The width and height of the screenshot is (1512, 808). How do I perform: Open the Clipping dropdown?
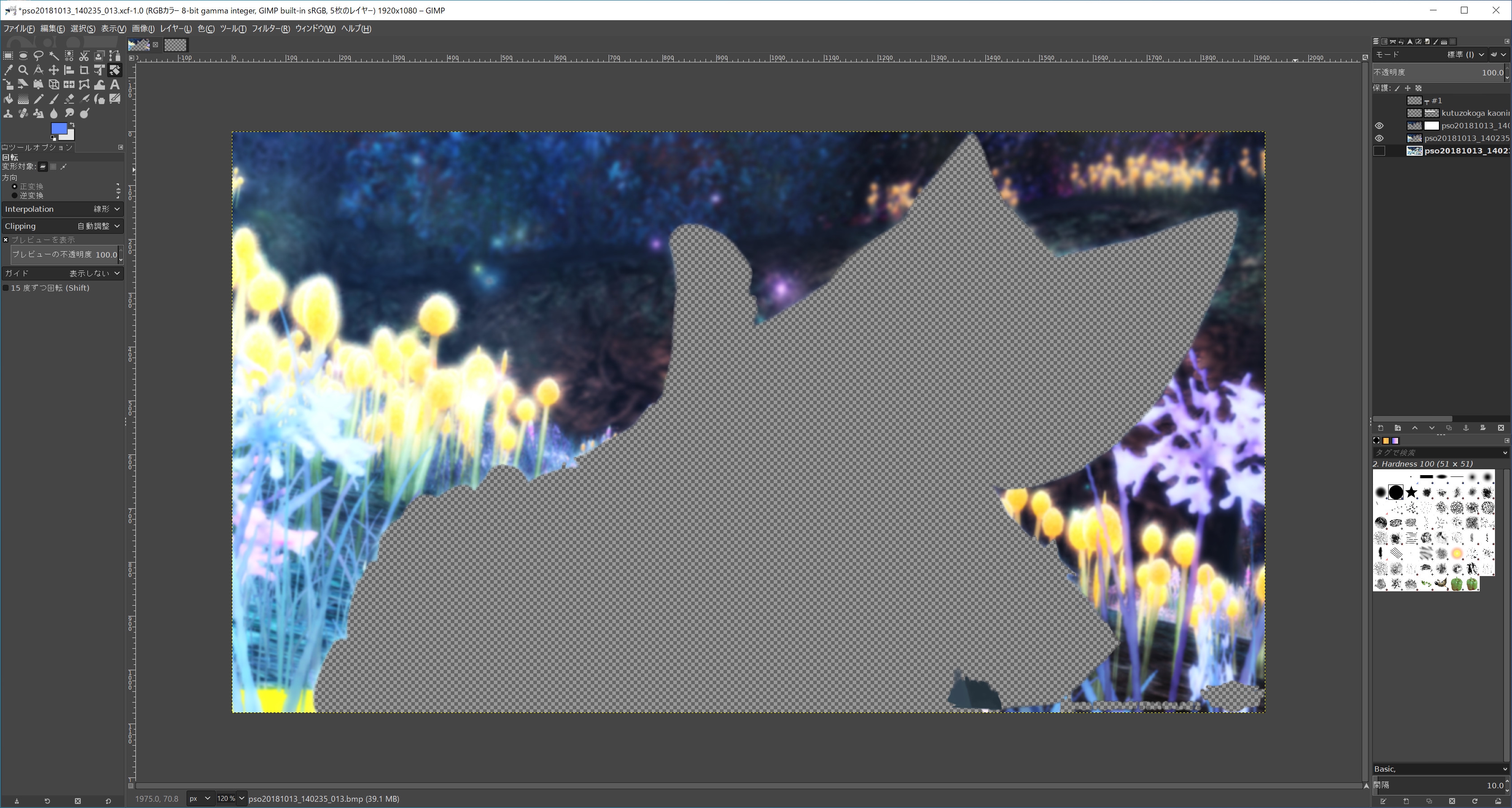coord(62,226)
